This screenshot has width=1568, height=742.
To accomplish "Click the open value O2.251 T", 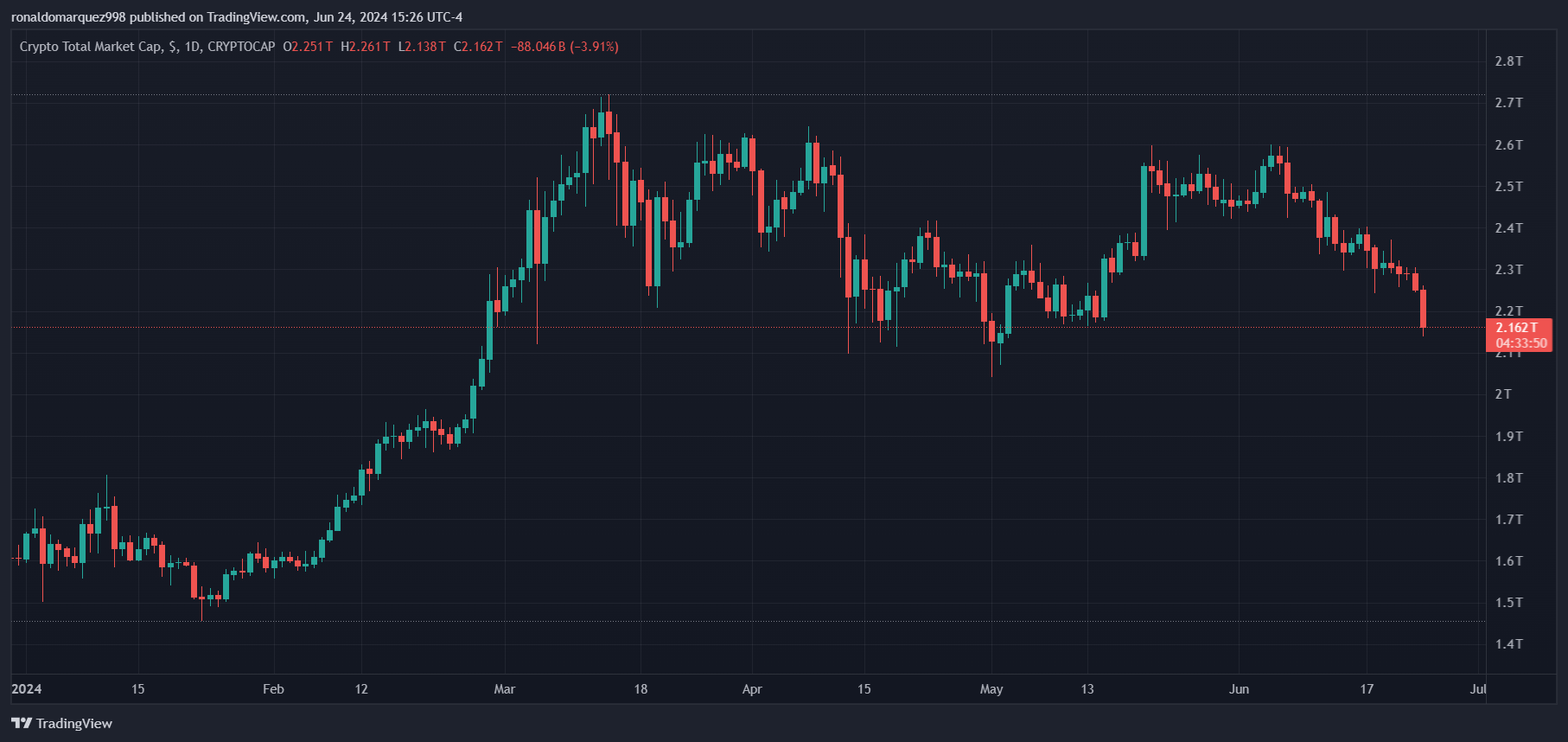I will point(308,47).
